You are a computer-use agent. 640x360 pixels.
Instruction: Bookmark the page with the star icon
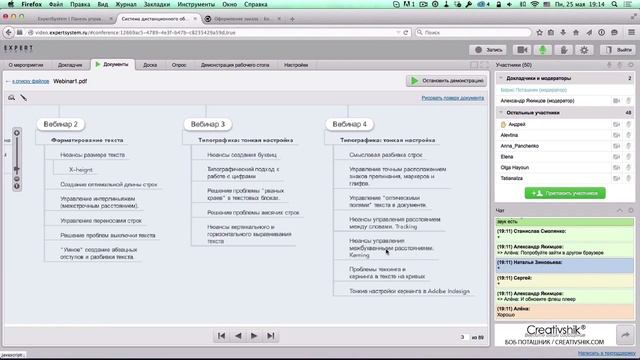click(540, 32)
